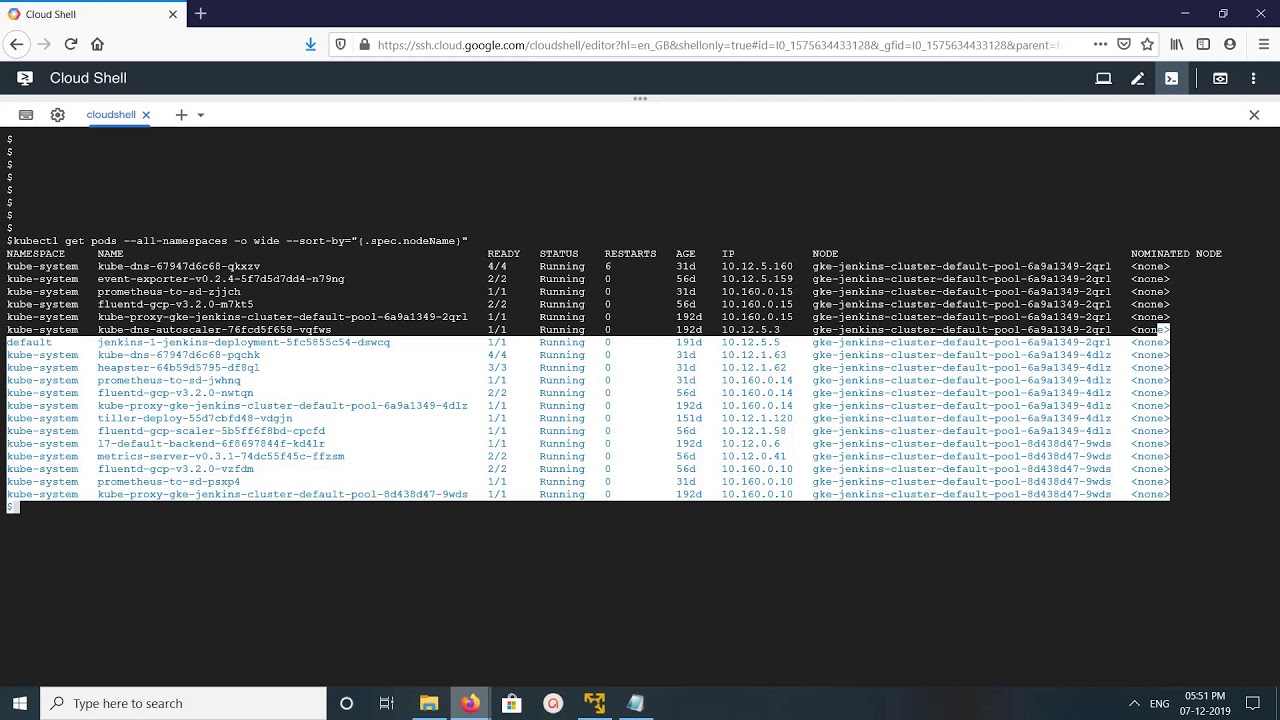This screenshot has height=720, width=1280.
Task: Show Firefox downloads panel
Action: (310, 44)
